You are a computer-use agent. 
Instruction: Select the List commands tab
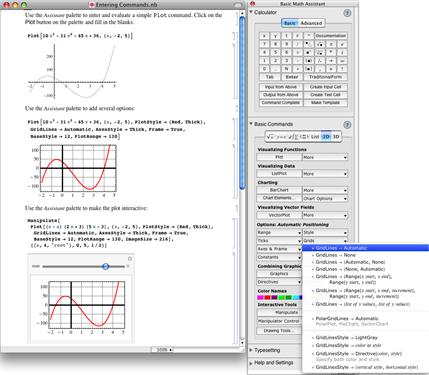pos(315,137)
